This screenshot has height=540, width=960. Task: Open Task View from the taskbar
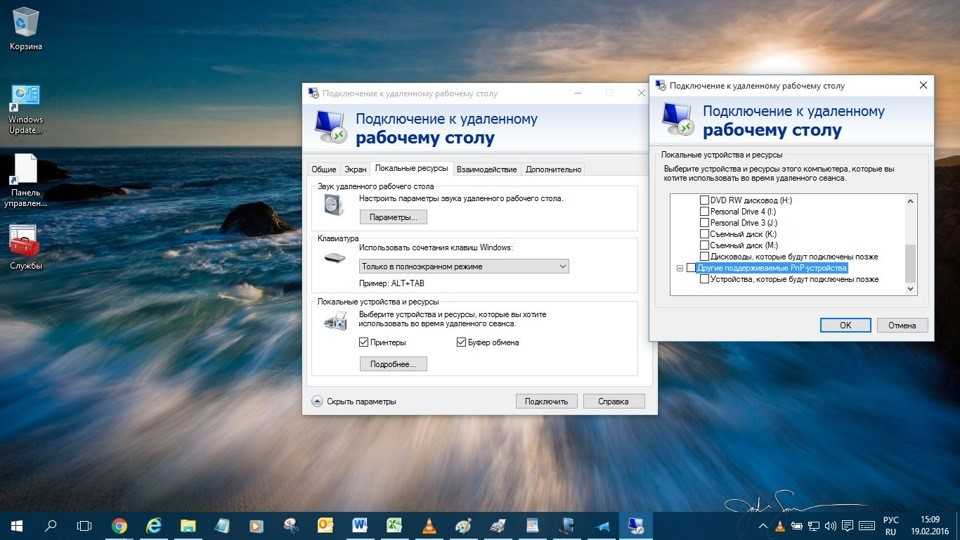pyautogui.click(x=84, y=526)
